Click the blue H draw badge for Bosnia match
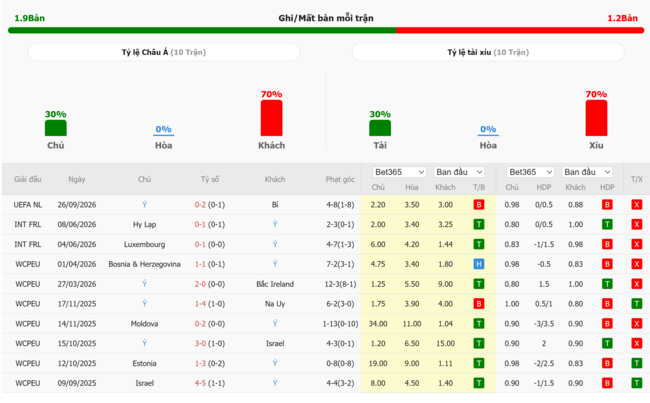Screen dimensions: 650x403 479,264
